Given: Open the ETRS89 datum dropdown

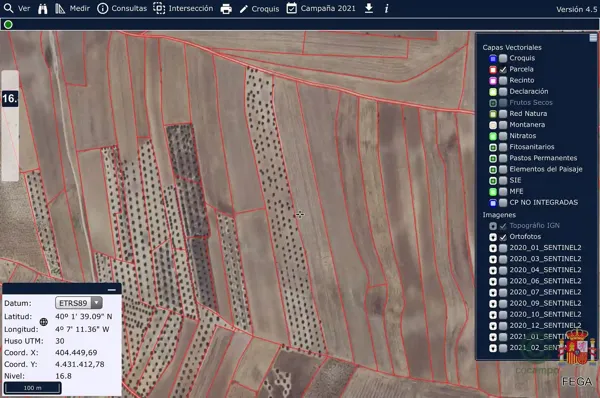Looking at the screenshot, I should [78, 303].
